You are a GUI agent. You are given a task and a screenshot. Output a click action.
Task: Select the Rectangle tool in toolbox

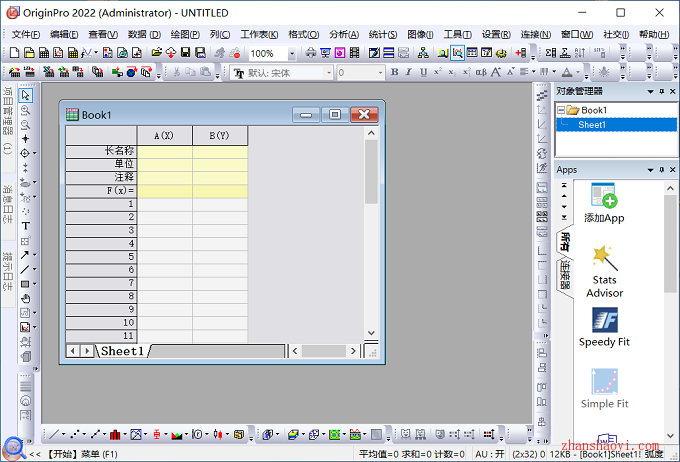[25, 284]
